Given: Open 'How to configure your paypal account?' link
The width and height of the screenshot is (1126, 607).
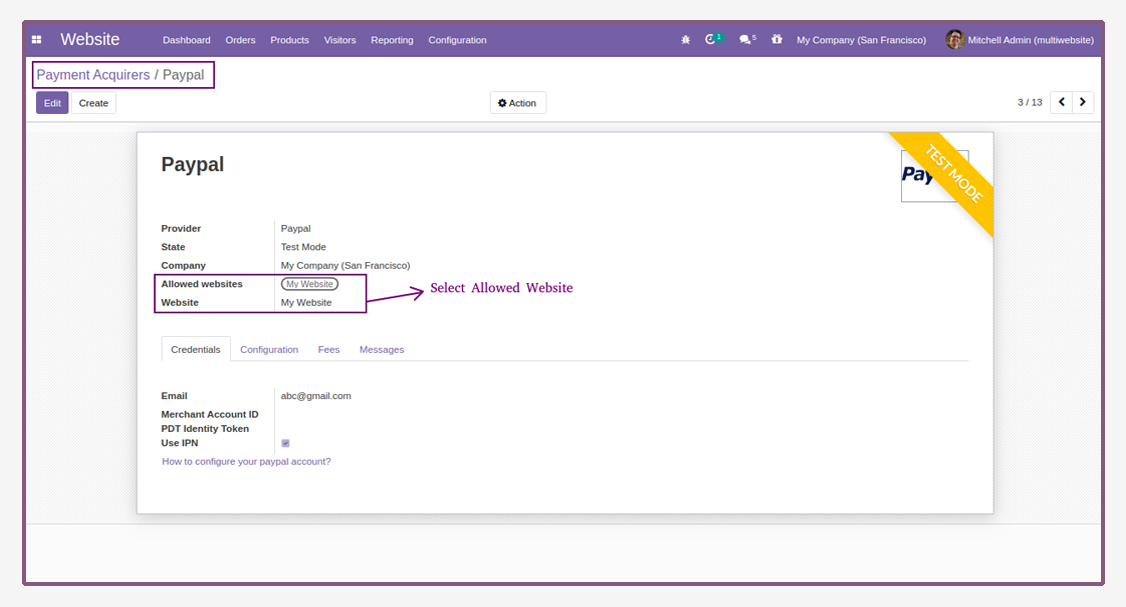Looking at the screenshot, I should coord(246,461).
